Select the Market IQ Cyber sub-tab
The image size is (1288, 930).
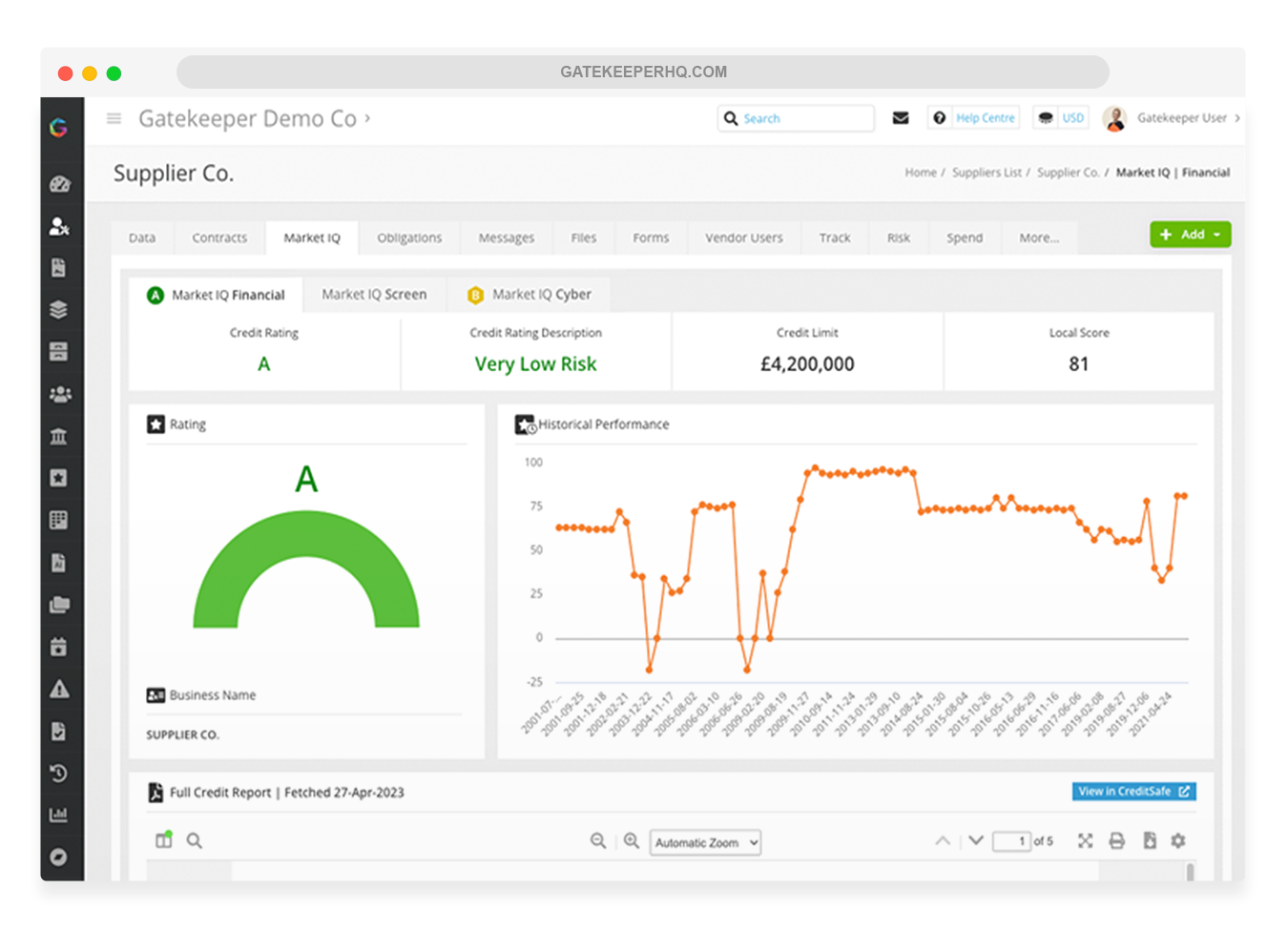(530, 295)
